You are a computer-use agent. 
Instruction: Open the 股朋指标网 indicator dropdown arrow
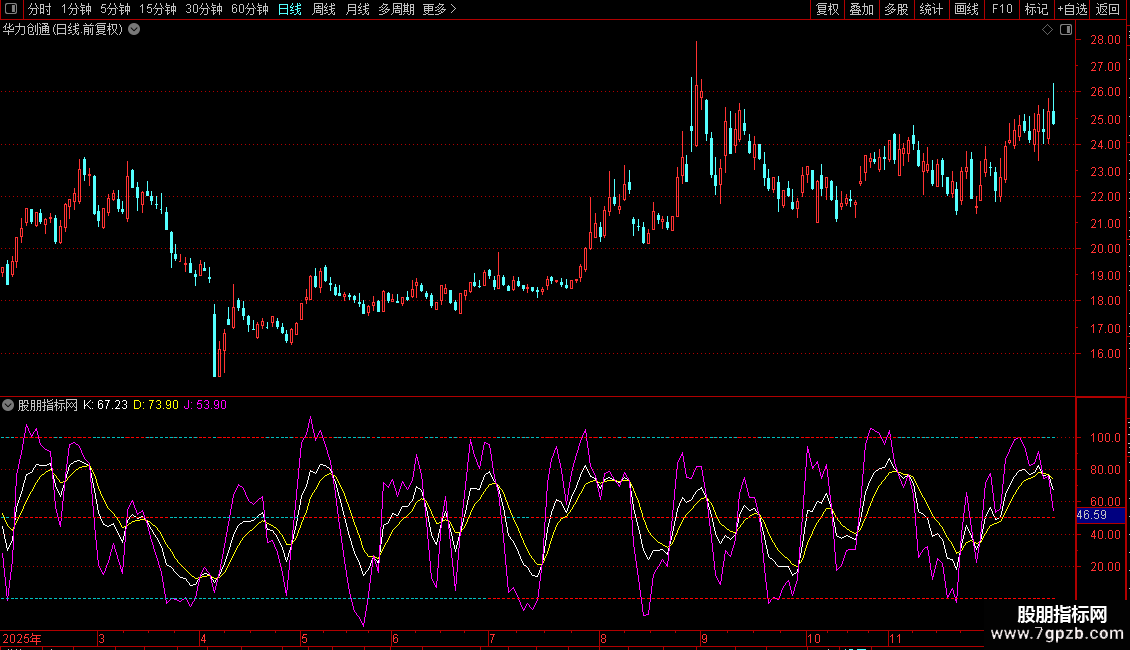(x=8, y=405)
